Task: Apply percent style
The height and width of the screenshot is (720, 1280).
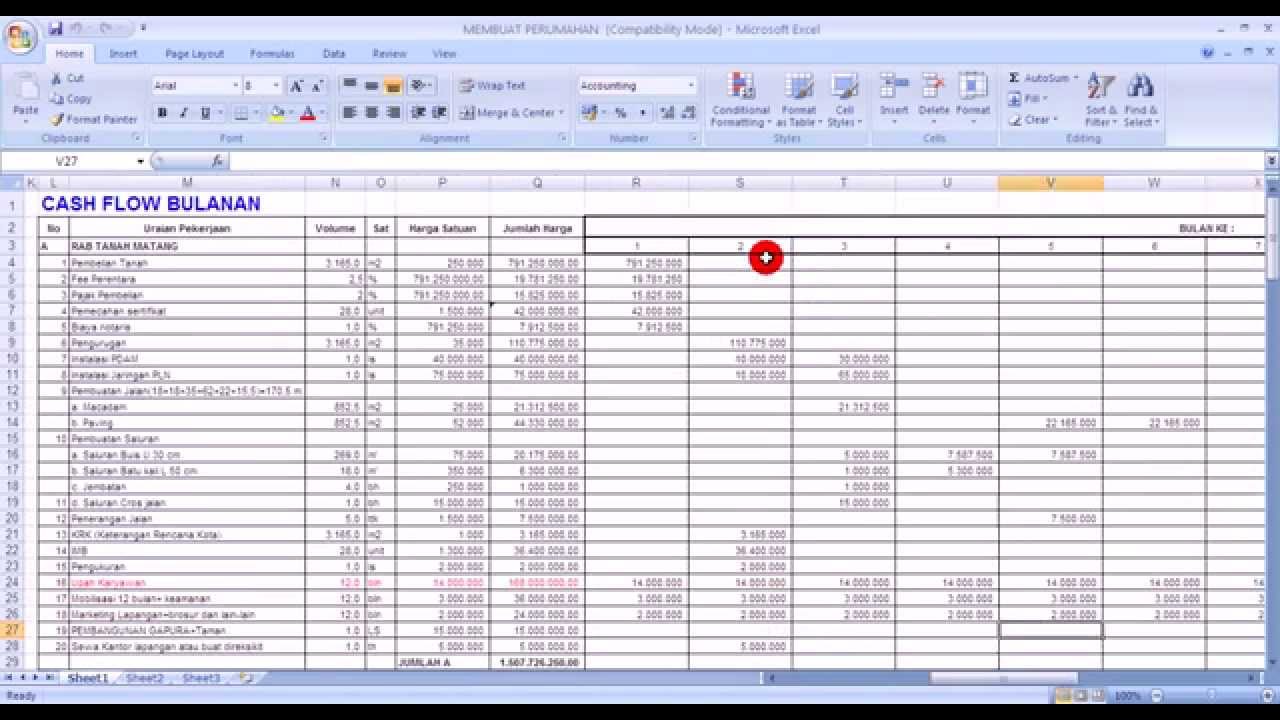Action: pos(620,113)
